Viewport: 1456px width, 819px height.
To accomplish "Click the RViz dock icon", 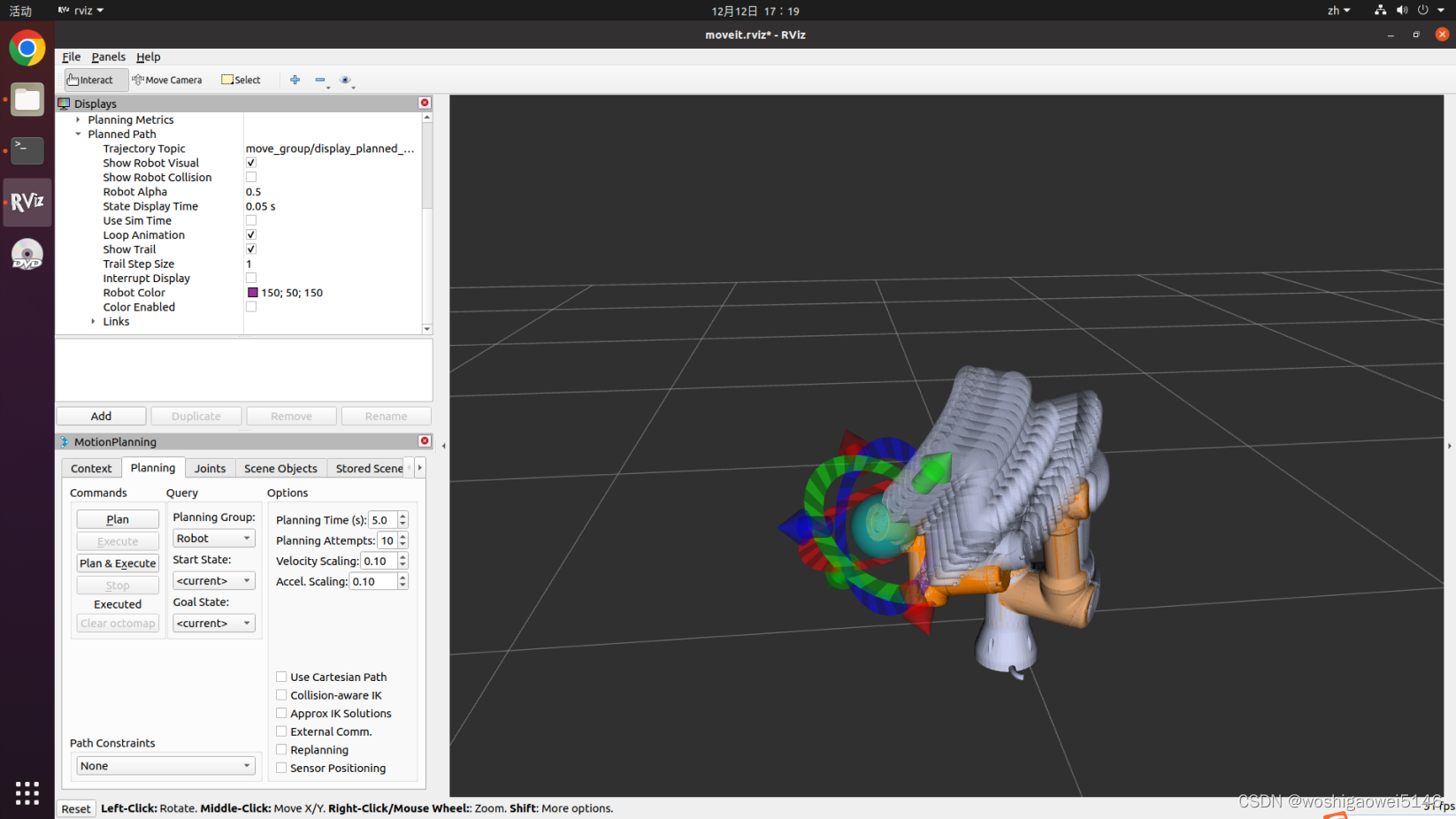I will click(x=27, y=202).
